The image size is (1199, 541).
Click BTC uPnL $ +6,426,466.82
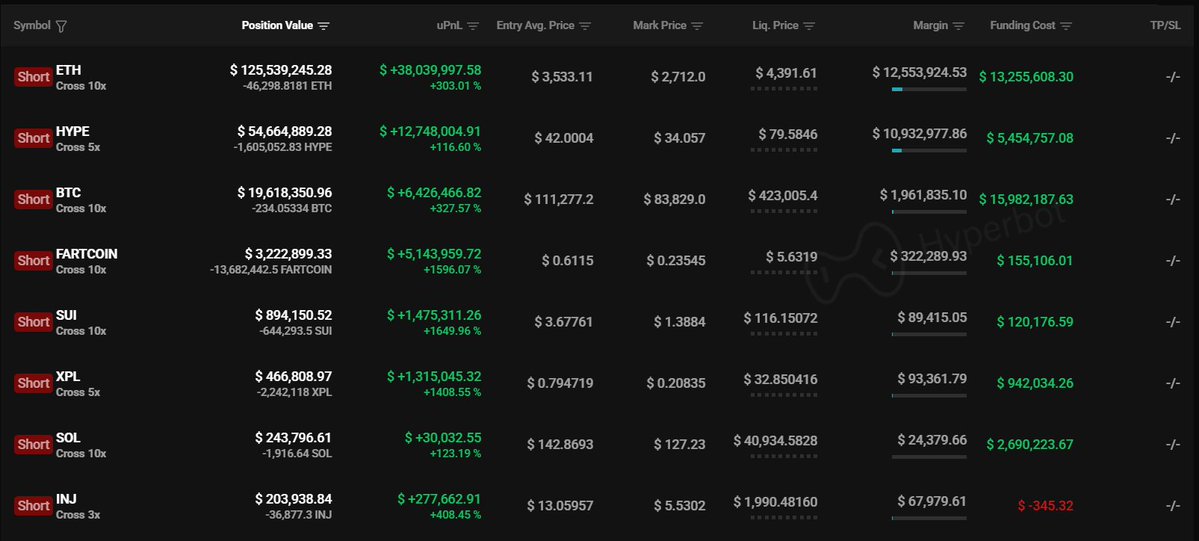click(434, 193)
